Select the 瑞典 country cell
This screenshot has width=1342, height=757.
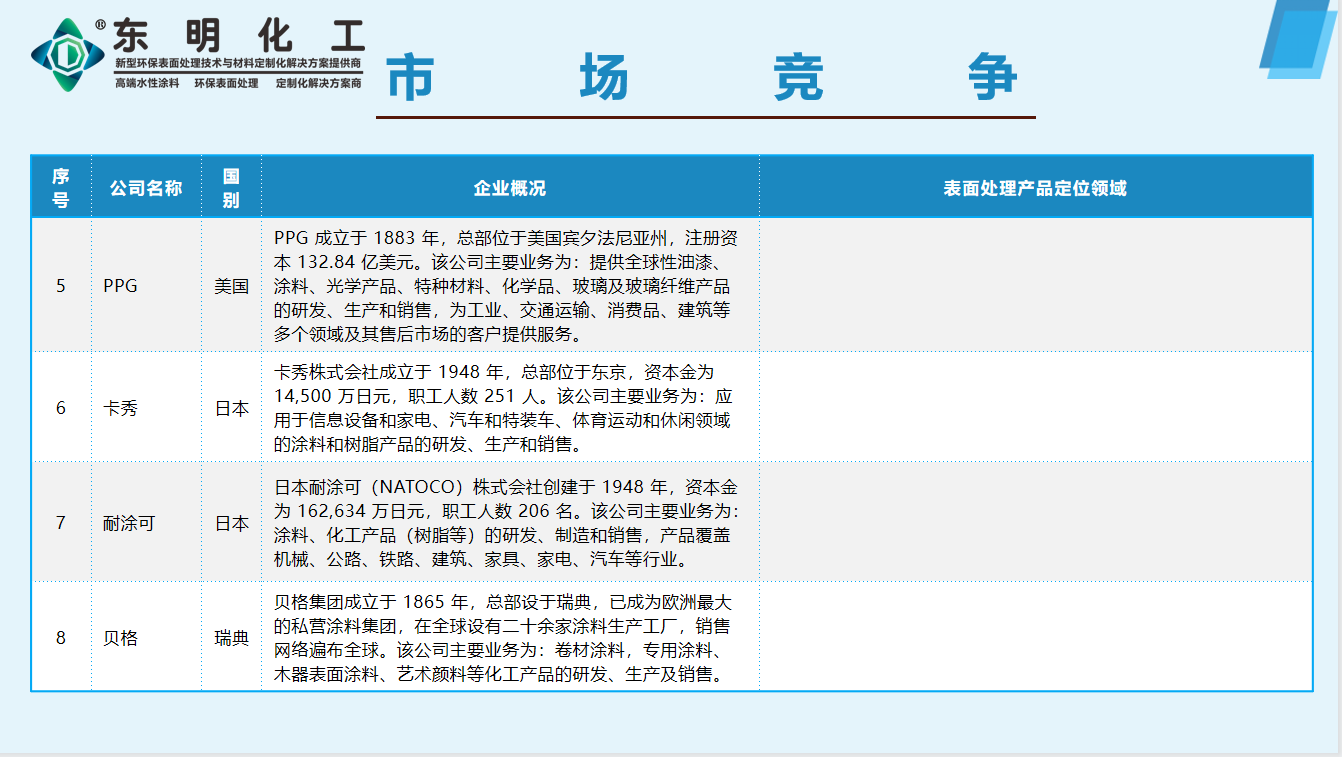(231, 636)
